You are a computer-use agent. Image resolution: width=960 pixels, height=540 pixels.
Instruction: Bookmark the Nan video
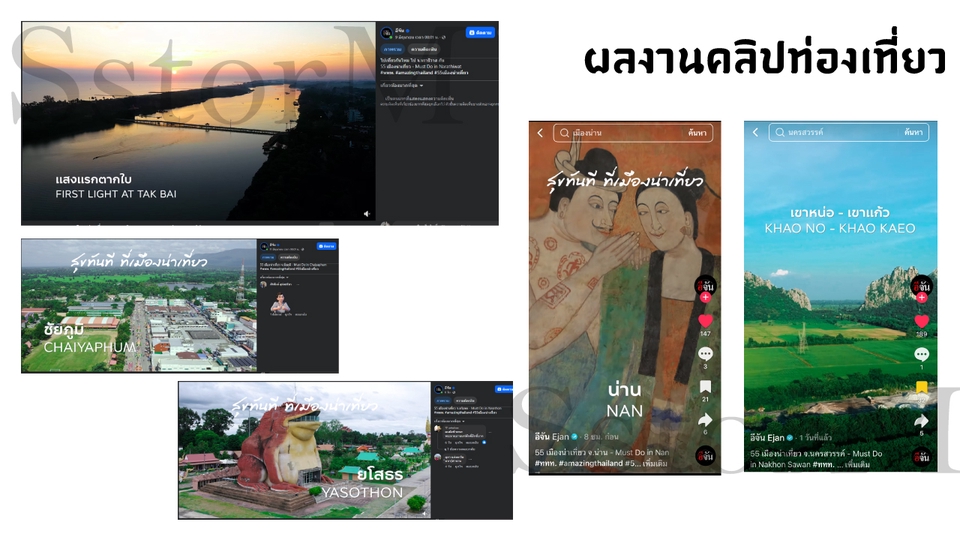(705, 386)
